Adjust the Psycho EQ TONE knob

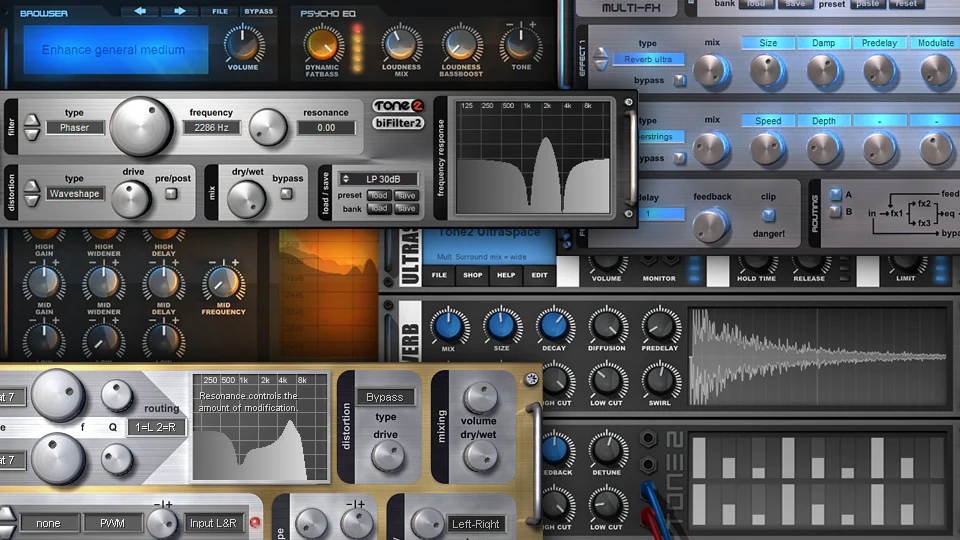[x=521, y=44]
